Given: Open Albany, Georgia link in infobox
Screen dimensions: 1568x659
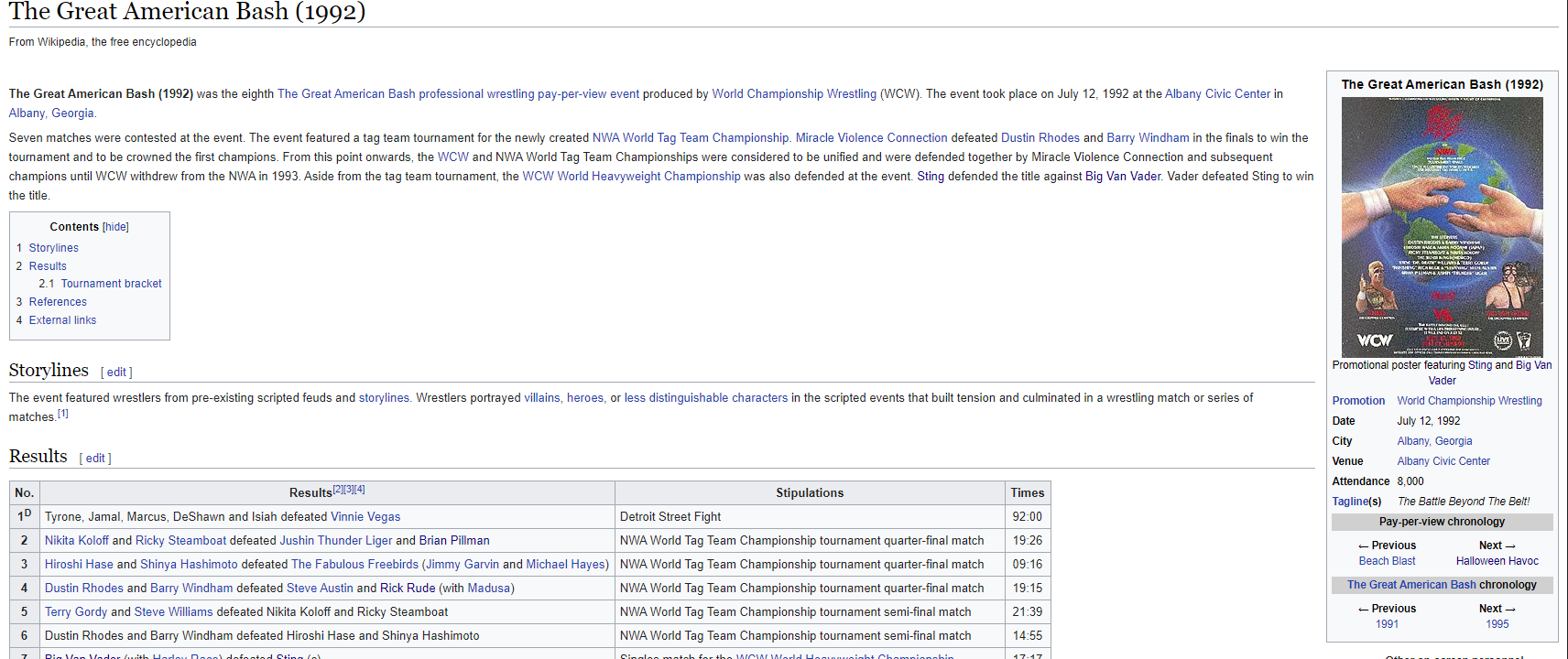Looking at the screenshot, I should [x=1434, y=441].
